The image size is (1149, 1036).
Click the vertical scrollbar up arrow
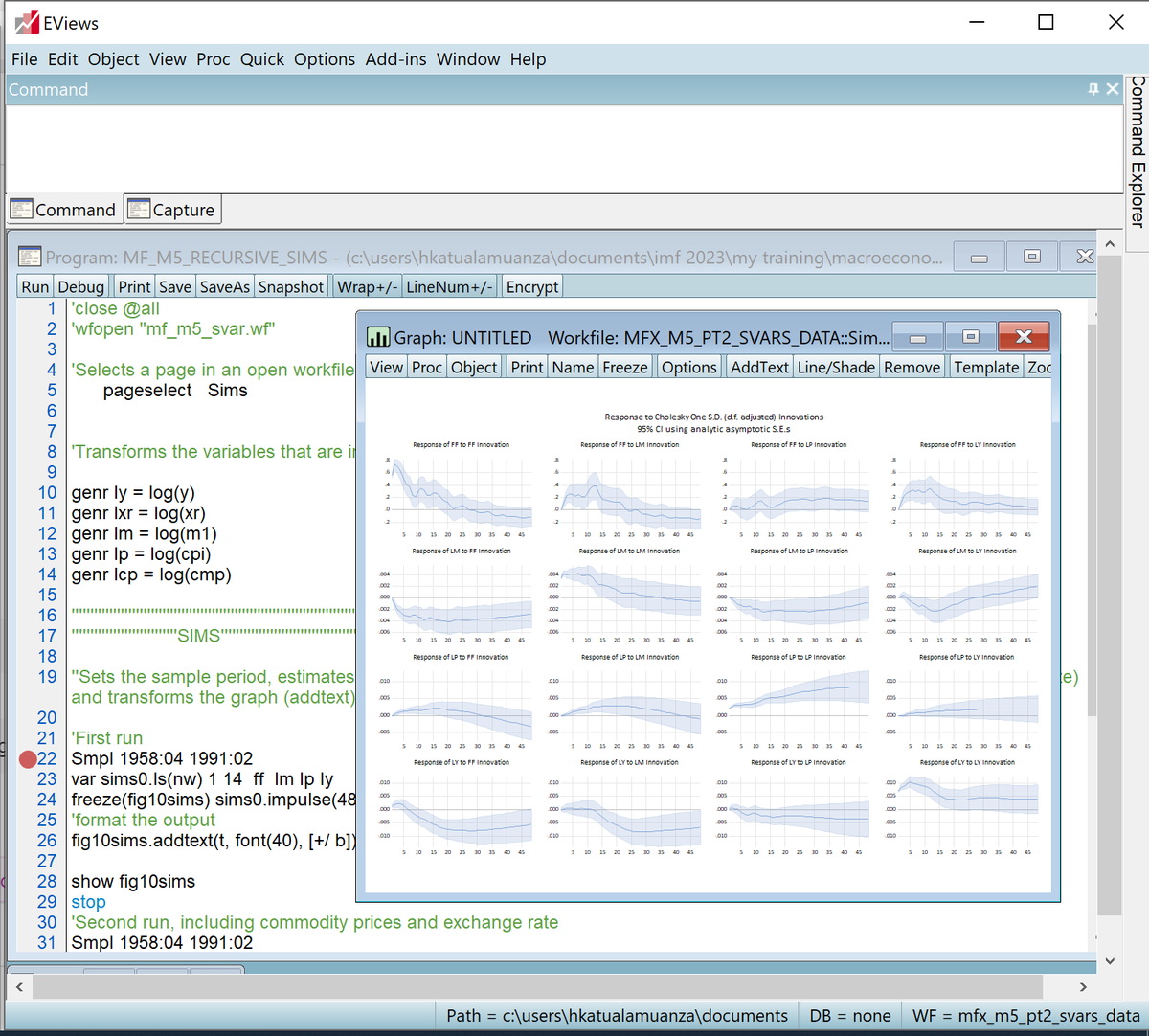(1110, 244)
